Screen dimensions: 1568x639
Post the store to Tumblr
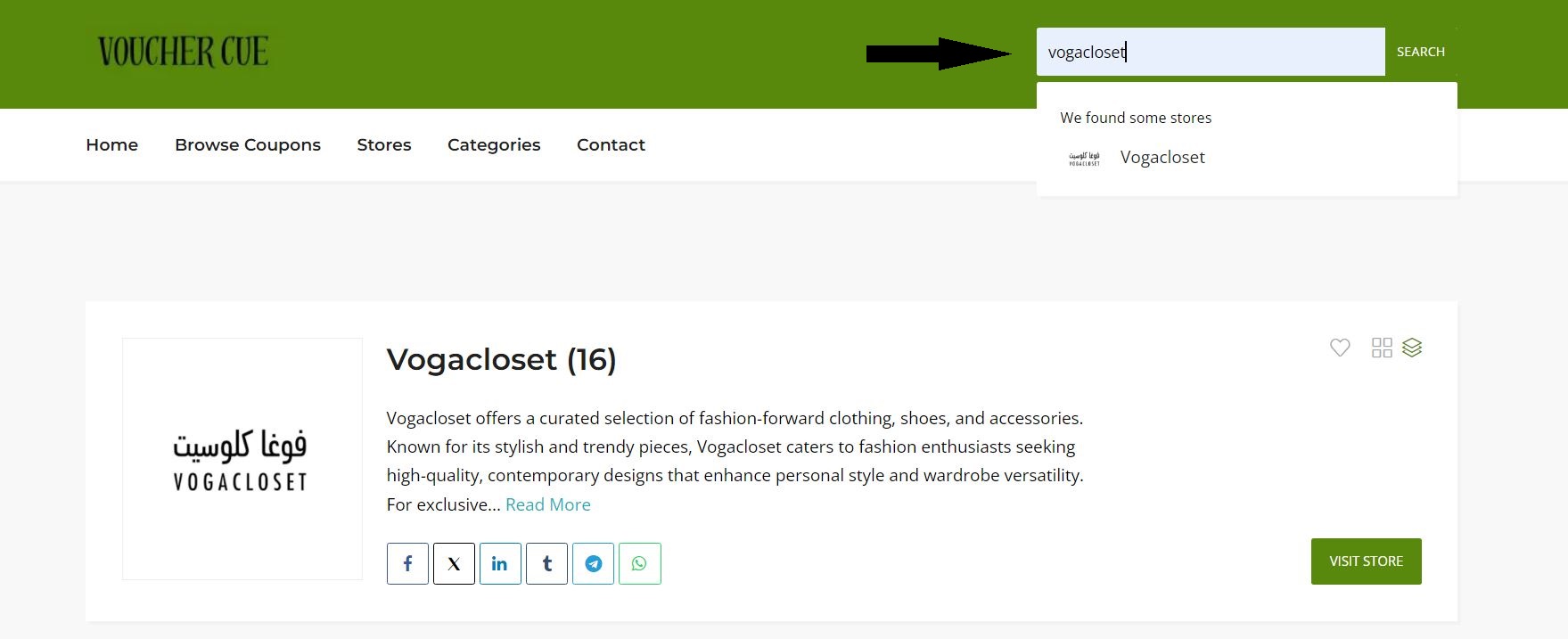pyautogui.click(x=546, y=563)
